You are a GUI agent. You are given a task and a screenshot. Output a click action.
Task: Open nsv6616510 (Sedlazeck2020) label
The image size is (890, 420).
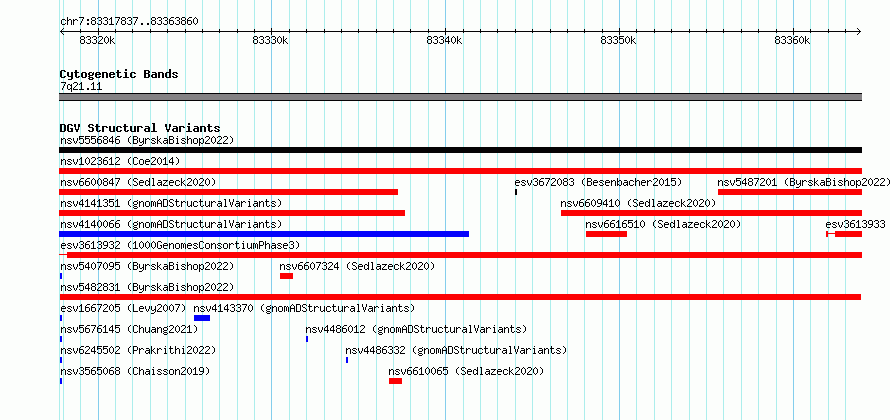[x=664, y=224]
